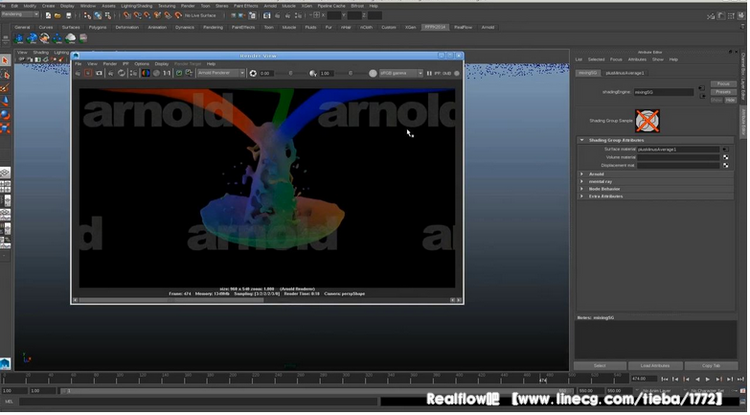The image size is (750, 415).
Task: Open the Lighting/Shading main menu
Action: (136, 6)
